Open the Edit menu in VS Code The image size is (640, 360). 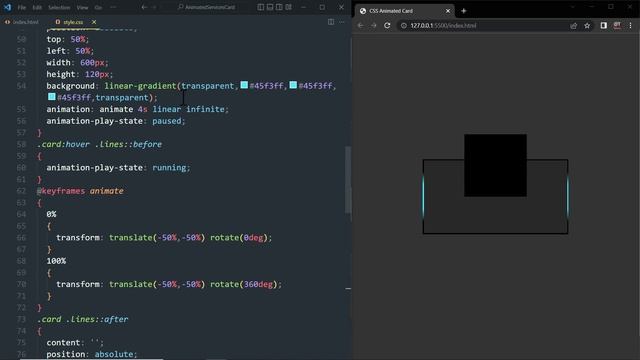(x=37, y=7)
